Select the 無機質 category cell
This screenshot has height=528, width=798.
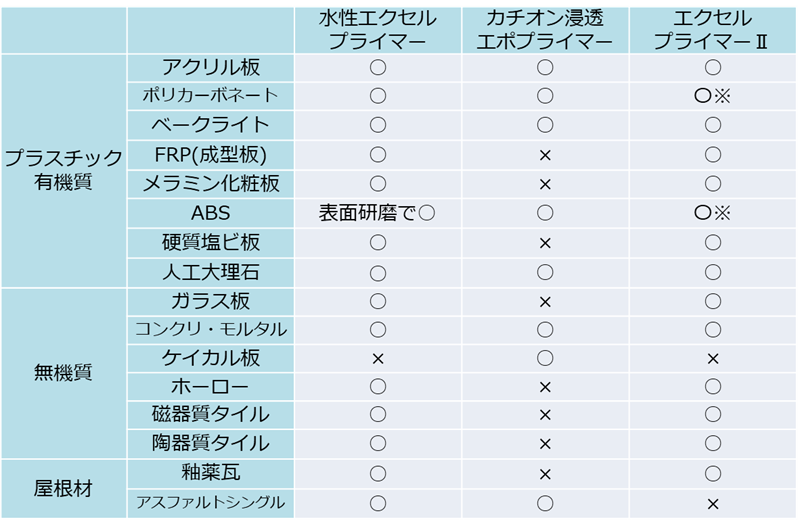(x=64, y=373)
